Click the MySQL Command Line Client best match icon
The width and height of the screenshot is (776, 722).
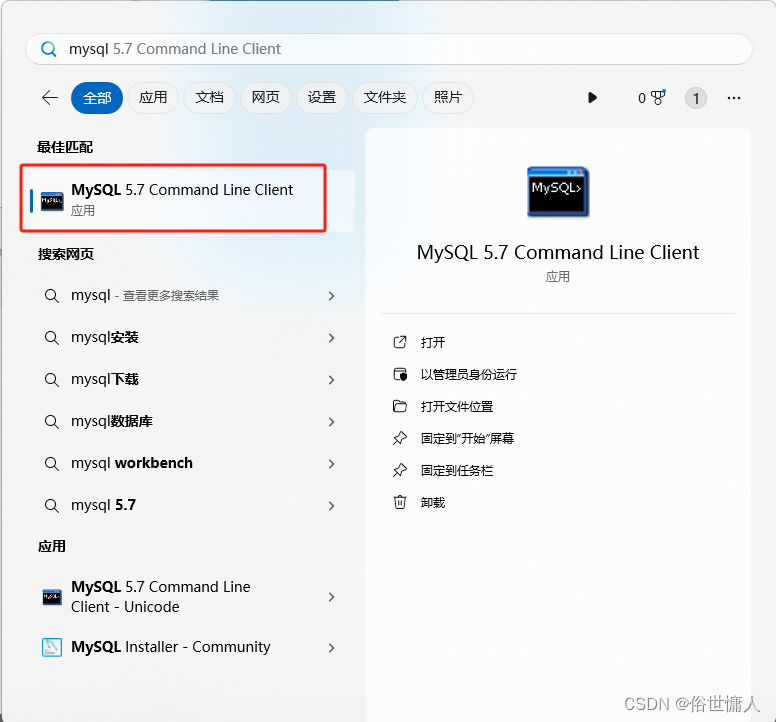click(52, 201)
